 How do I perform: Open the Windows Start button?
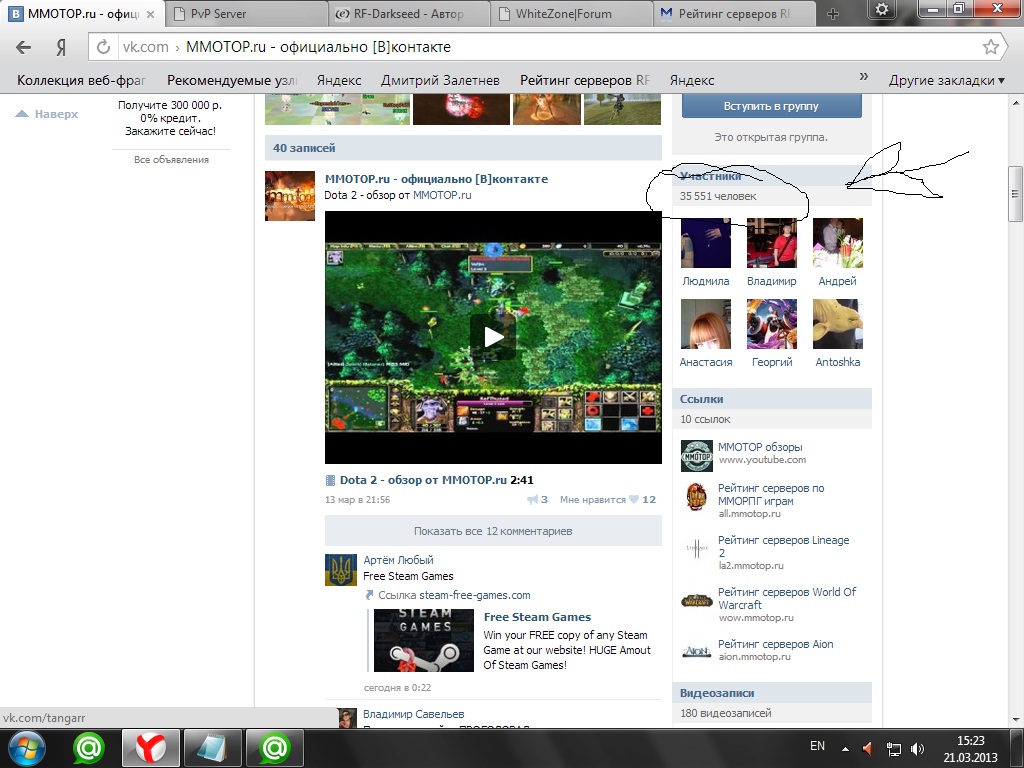(26, 748)
